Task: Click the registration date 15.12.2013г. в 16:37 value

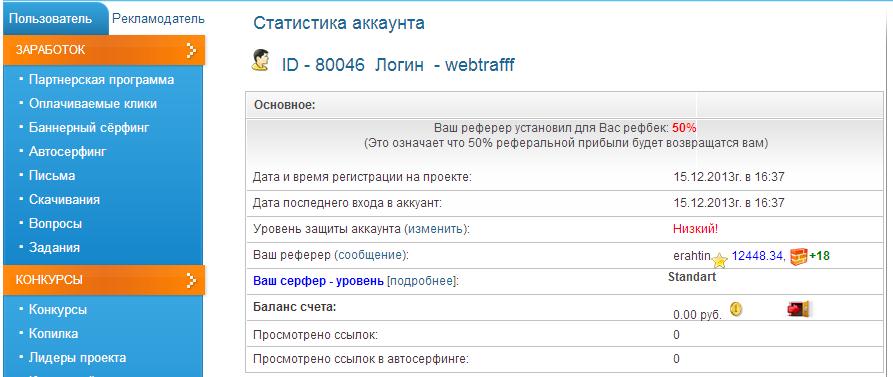Action: coord(728,177)
